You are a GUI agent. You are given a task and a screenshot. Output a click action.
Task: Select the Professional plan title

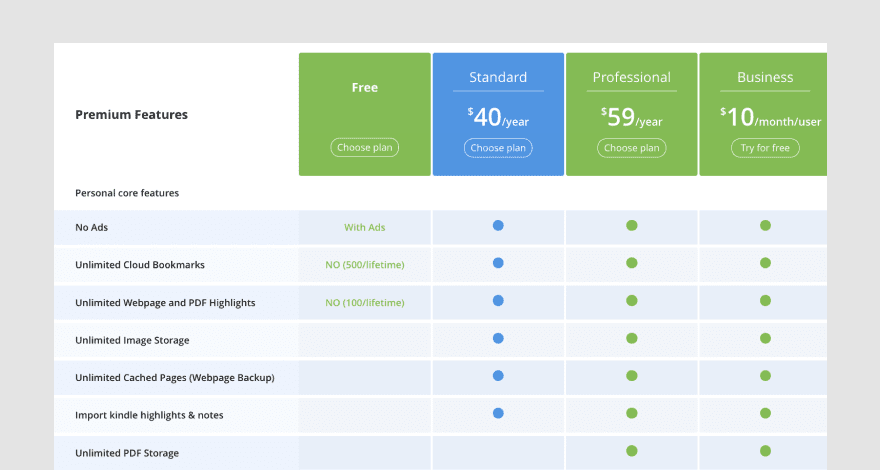631,77
